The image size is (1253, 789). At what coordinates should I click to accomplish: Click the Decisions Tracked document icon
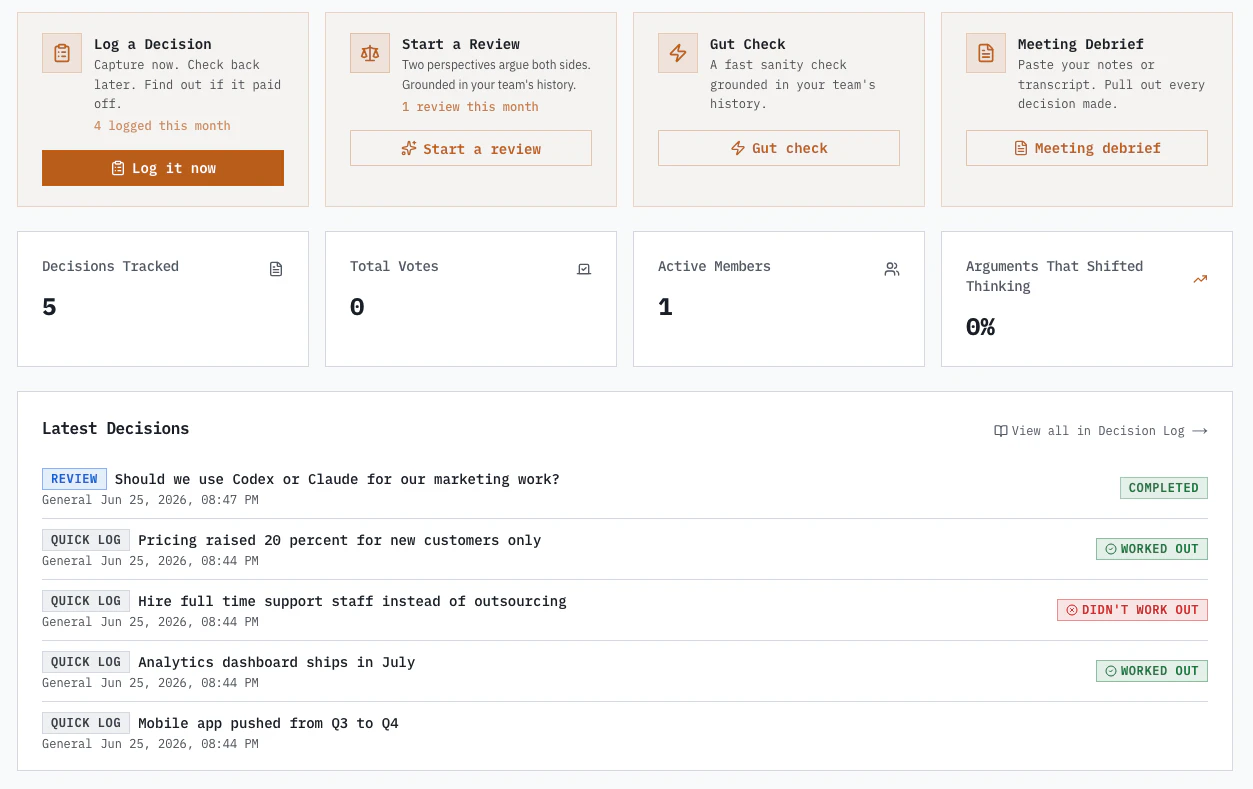tap(276, 269)
